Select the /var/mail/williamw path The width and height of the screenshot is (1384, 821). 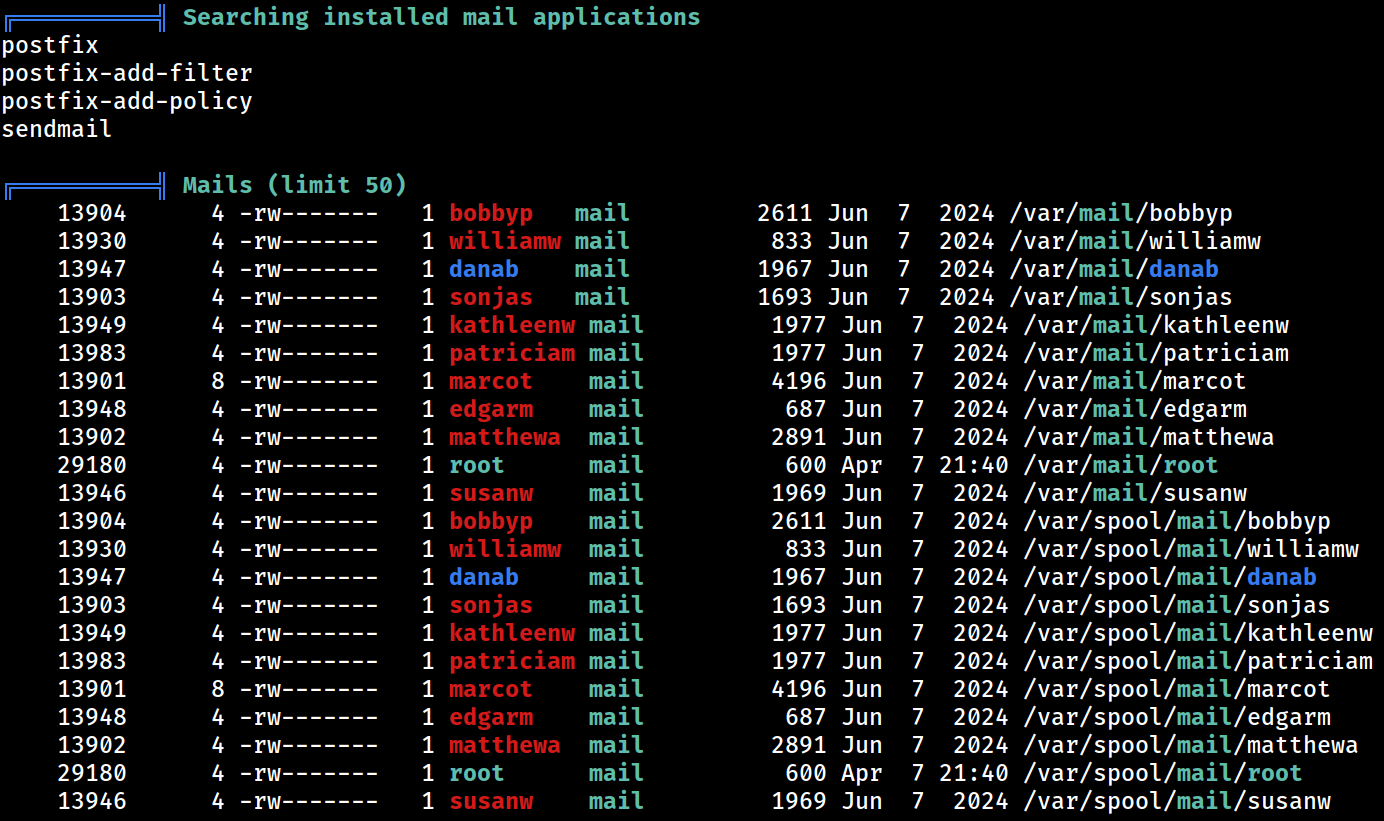coord(1135,241)
